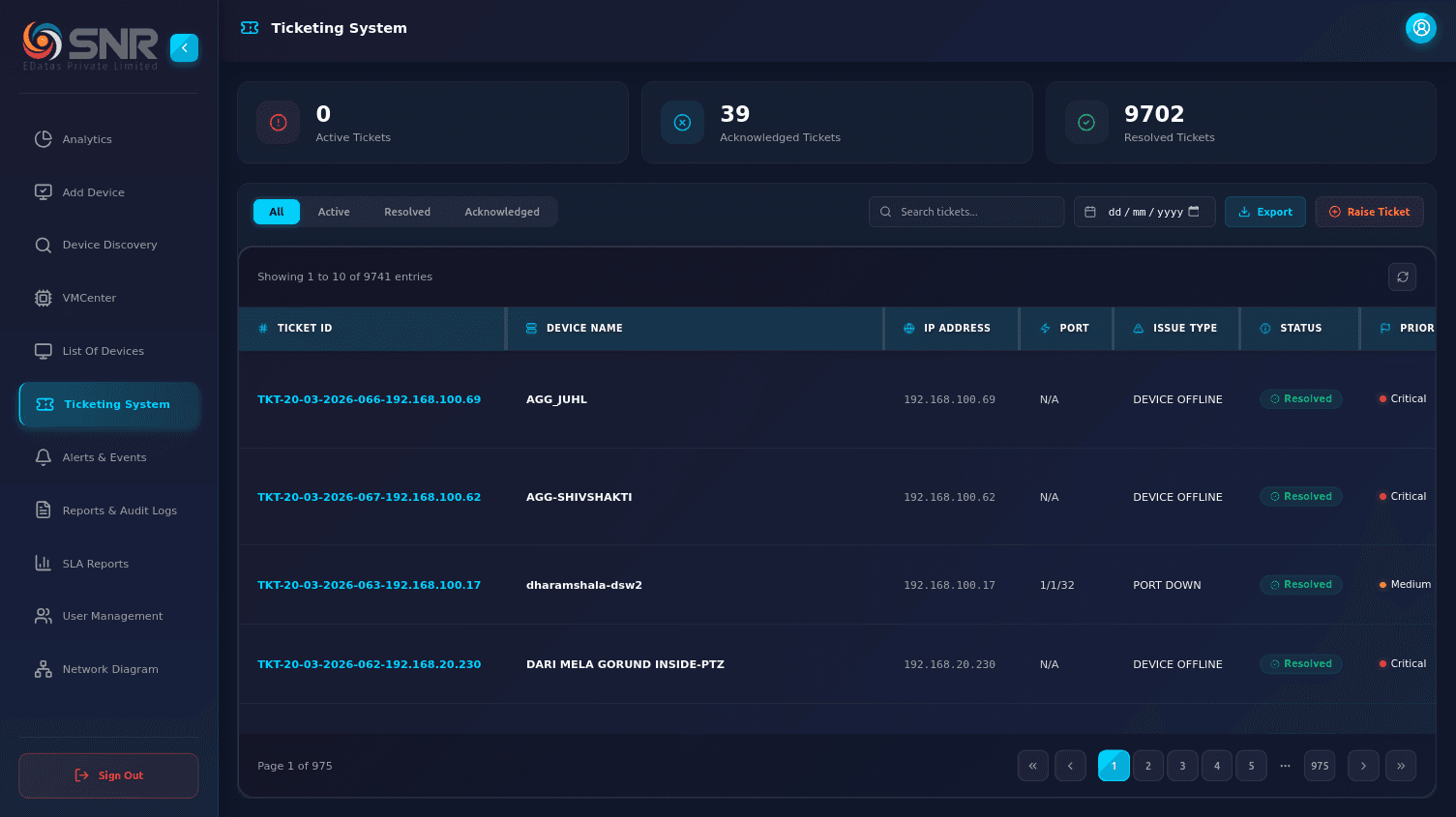Screen dimensions: 1456x817
Task: Collapse the sidebar with the chevron button
Action: pos(184,47)
